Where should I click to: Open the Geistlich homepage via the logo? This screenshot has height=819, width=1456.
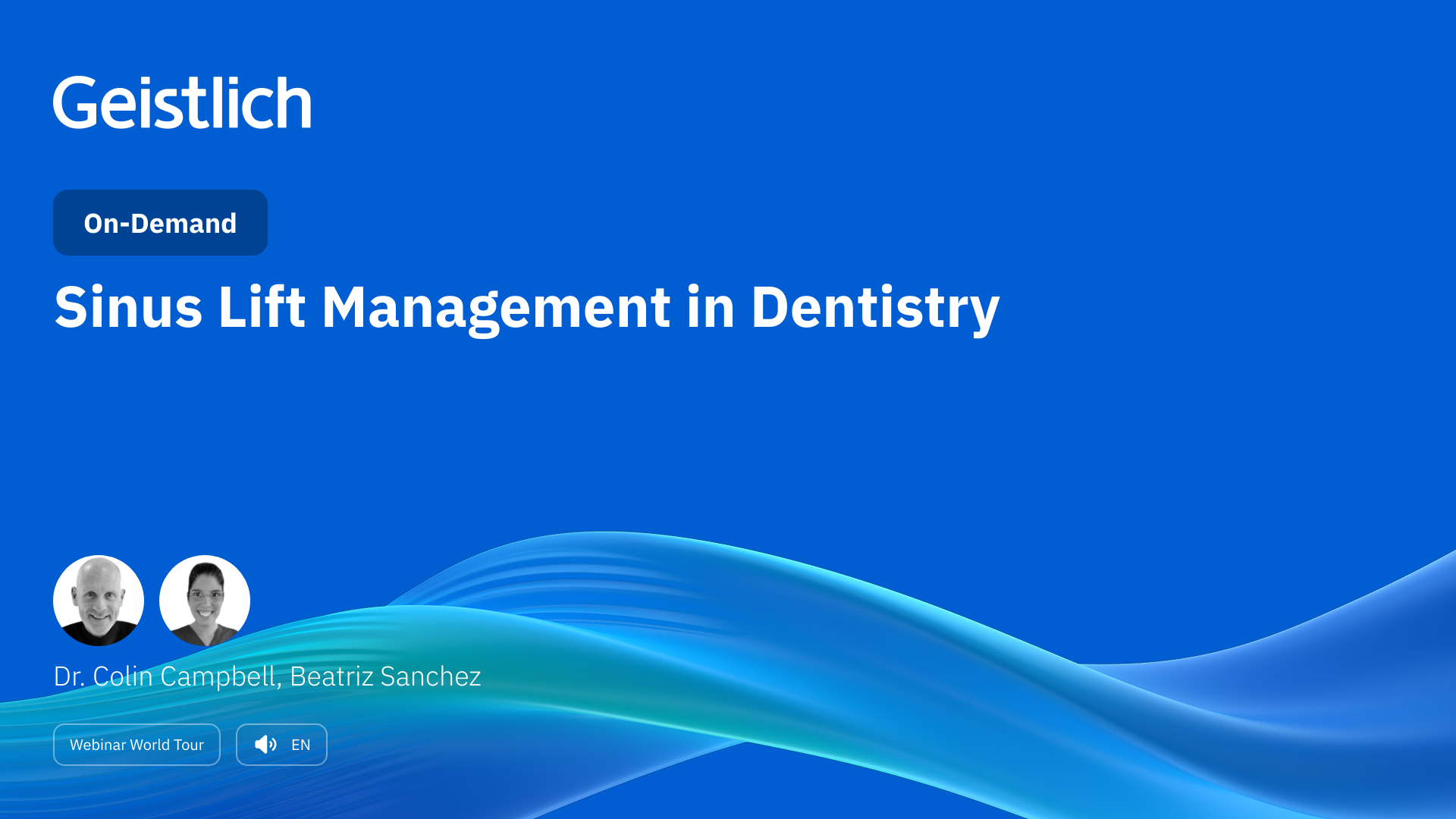pos(183,103)
